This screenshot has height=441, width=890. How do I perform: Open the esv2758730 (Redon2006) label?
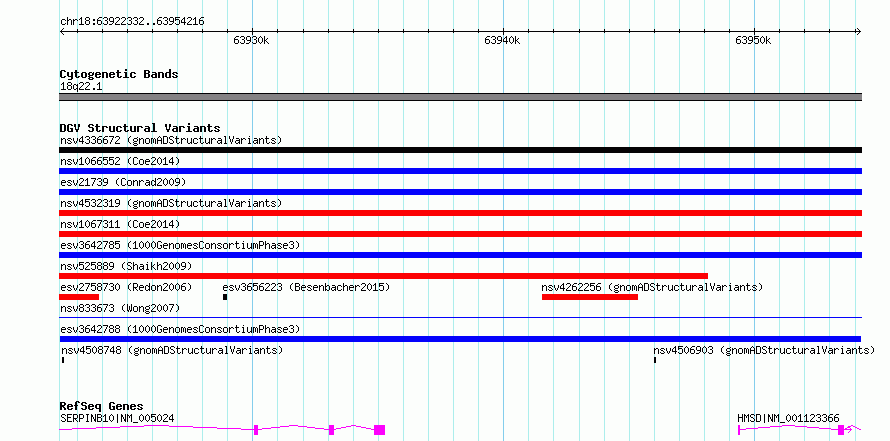point(126,287)
